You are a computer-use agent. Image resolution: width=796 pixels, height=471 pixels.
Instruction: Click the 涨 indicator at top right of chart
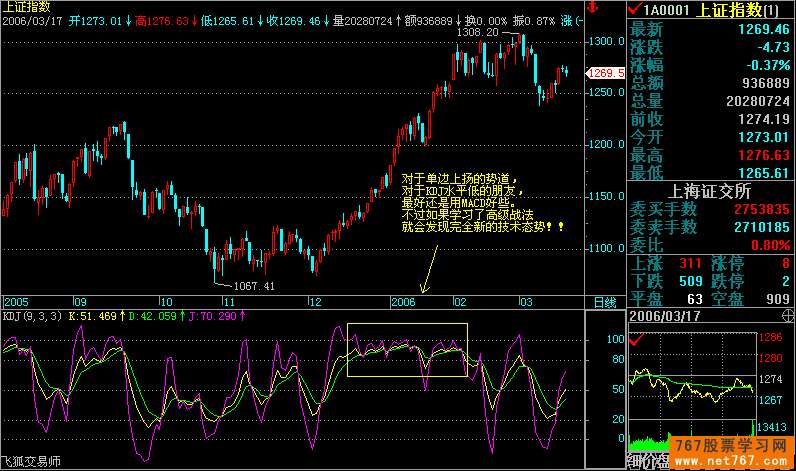point(596,20)
